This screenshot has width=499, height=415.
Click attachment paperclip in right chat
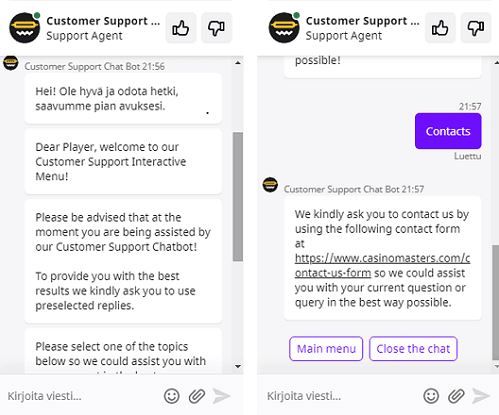[x=456, y=396]
